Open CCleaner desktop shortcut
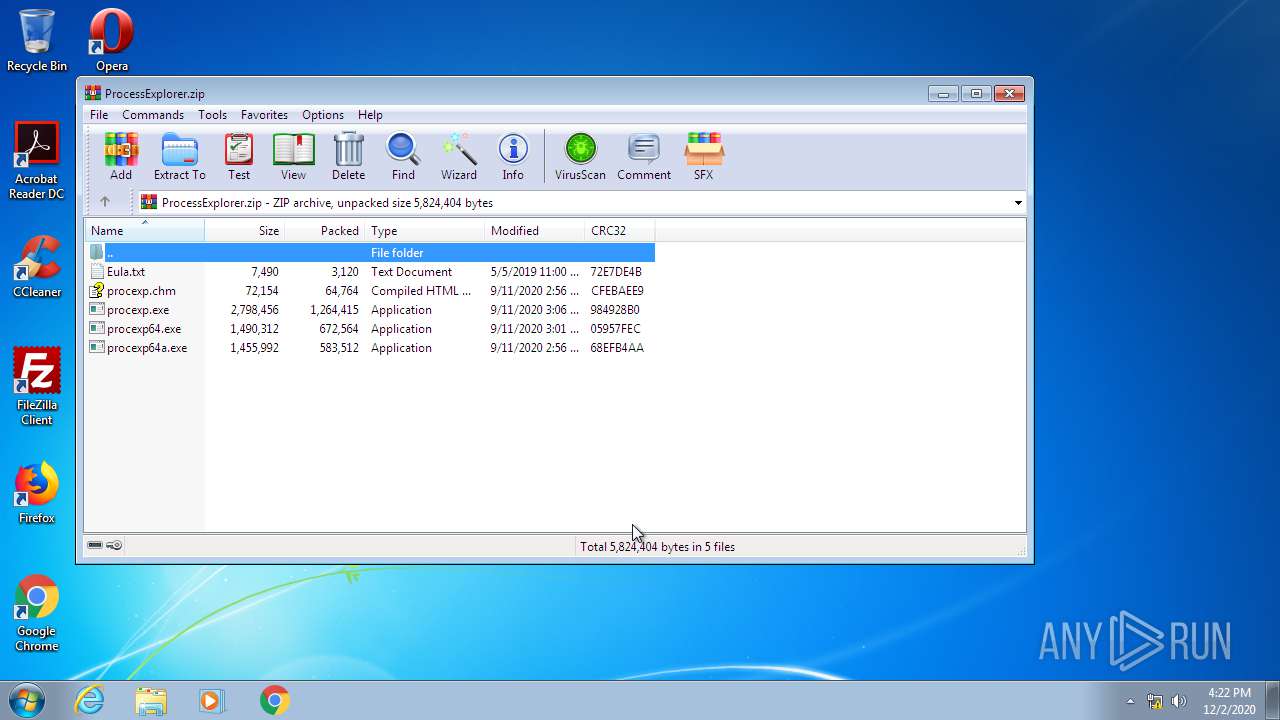This screenshot has width=1280, height=720. coord(37,267)
